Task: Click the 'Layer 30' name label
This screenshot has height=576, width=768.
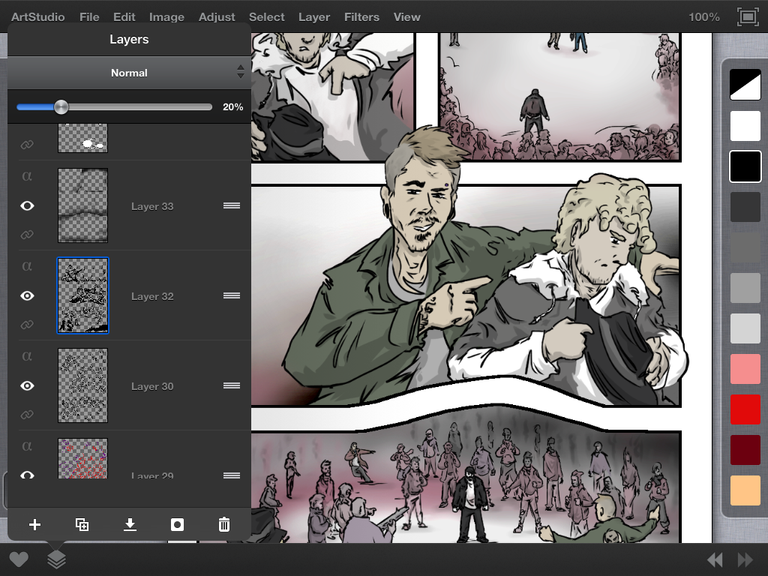Action: pyautogui.click(x=152, y=386)
